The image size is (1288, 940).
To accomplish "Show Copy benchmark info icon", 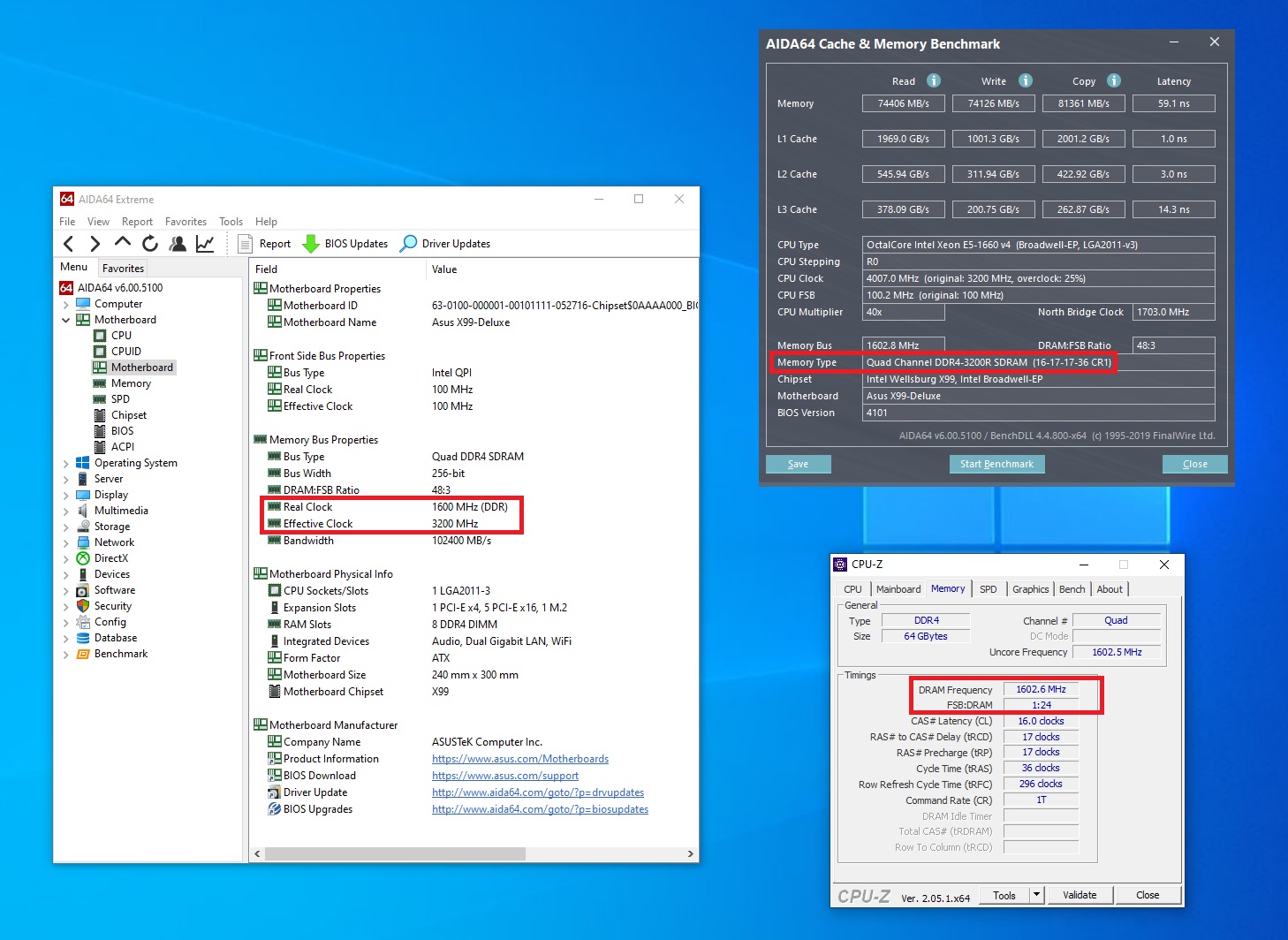I will (x=1114, y=80).
